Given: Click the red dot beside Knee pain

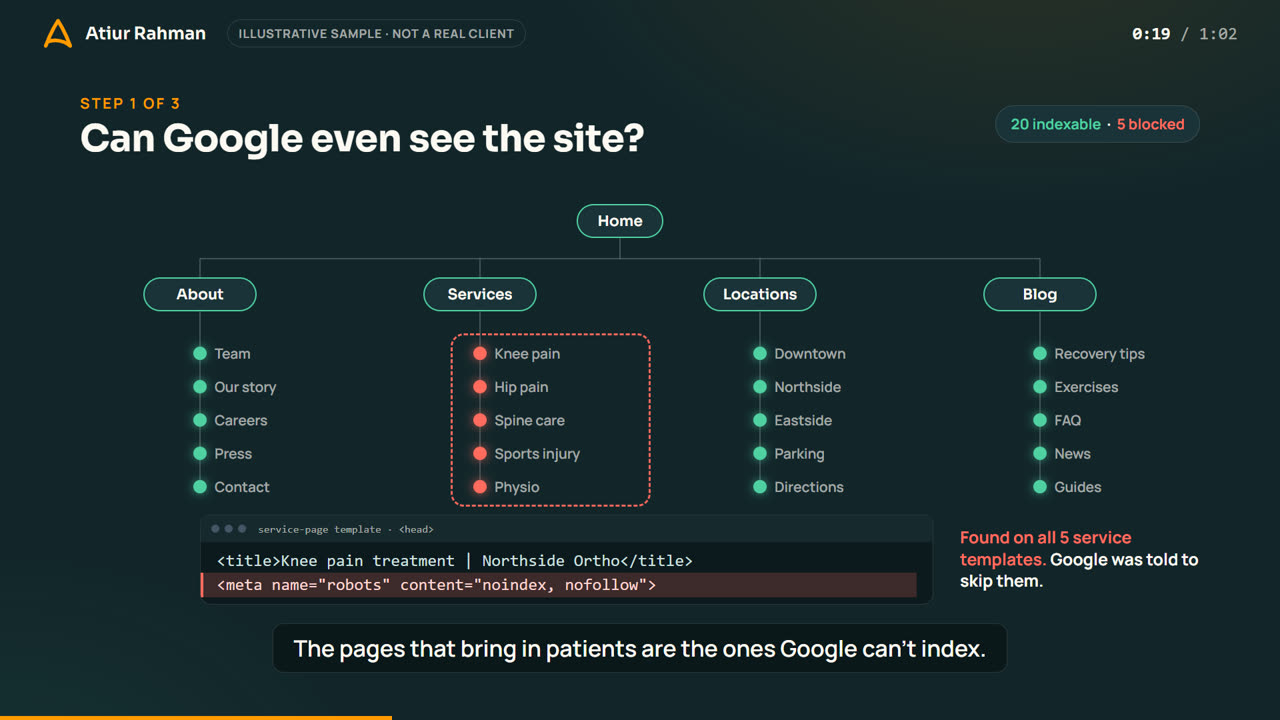Looking at the screenshot, I should pos(480,354).
